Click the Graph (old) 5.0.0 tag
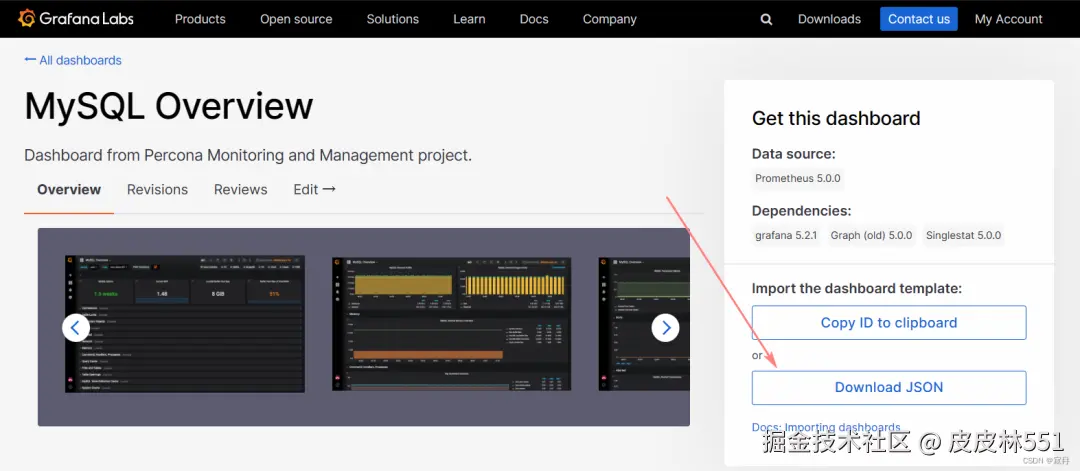 coord(871,236)
